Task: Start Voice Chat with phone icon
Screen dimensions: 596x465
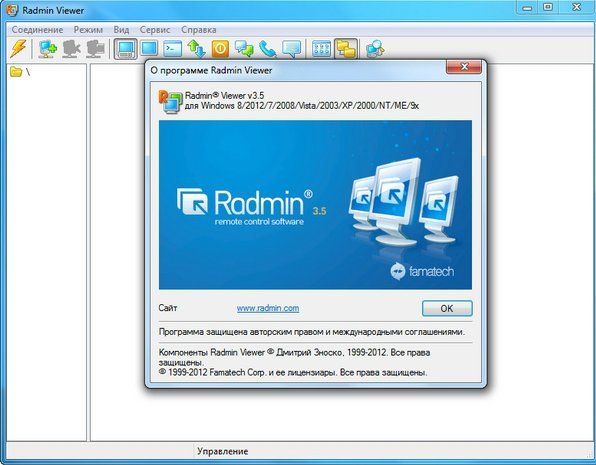Action: click(x=268, y=49)
